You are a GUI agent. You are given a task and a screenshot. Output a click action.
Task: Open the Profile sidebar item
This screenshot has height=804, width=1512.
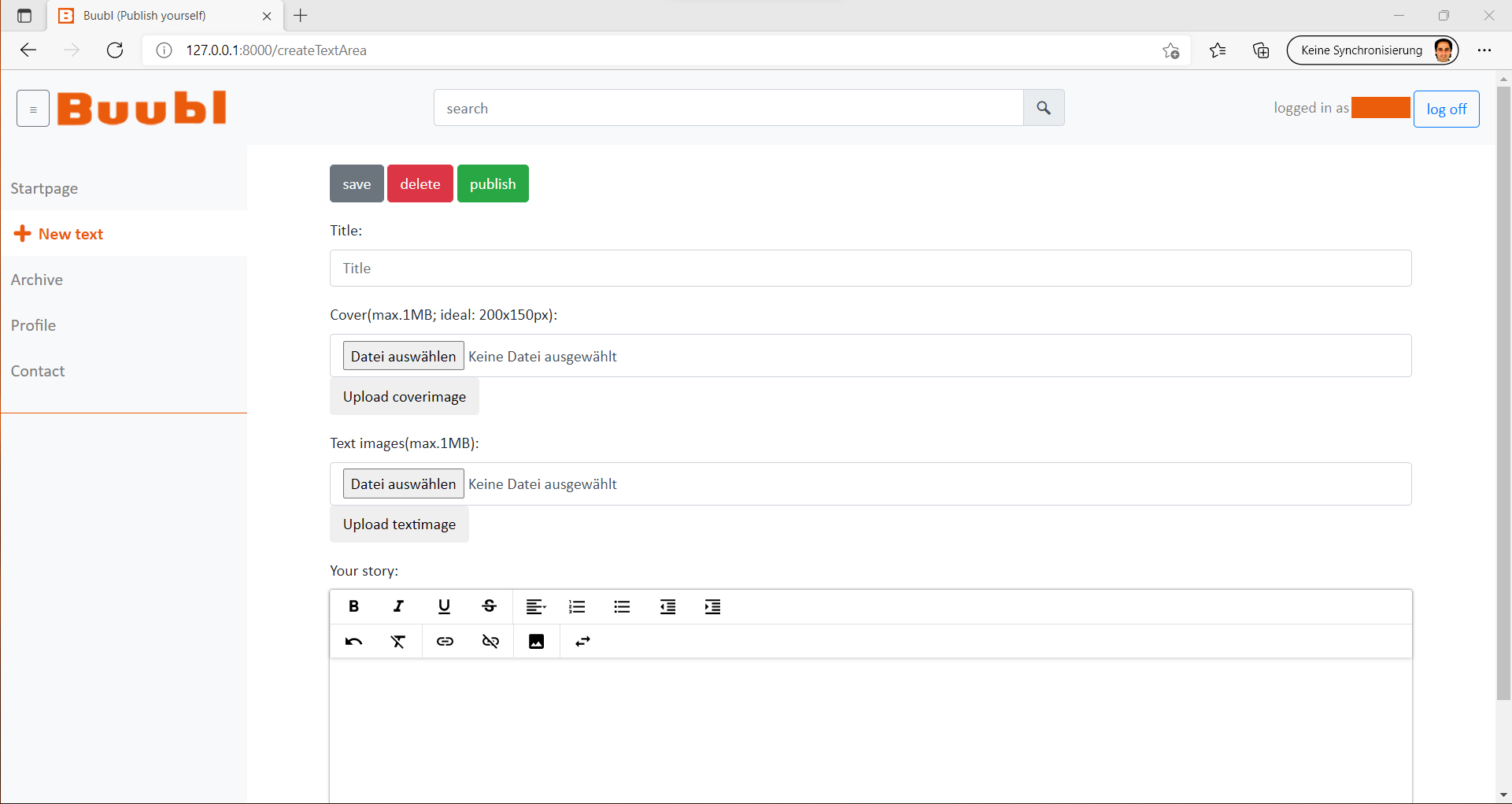pyautogui.click(x=33, y=325)
